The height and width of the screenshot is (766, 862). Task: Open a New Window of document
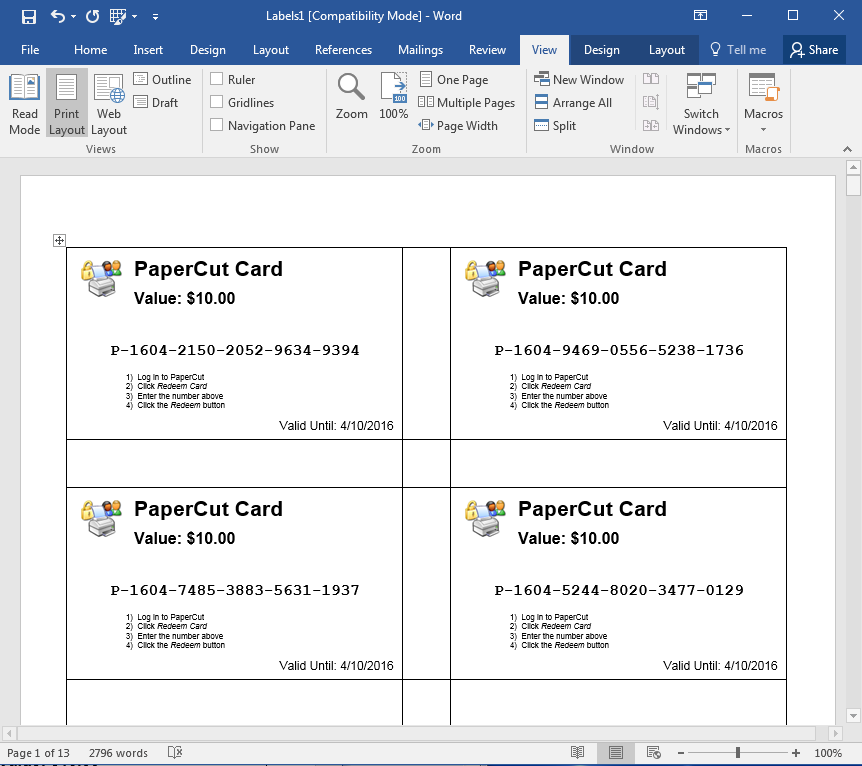[579, 80]
